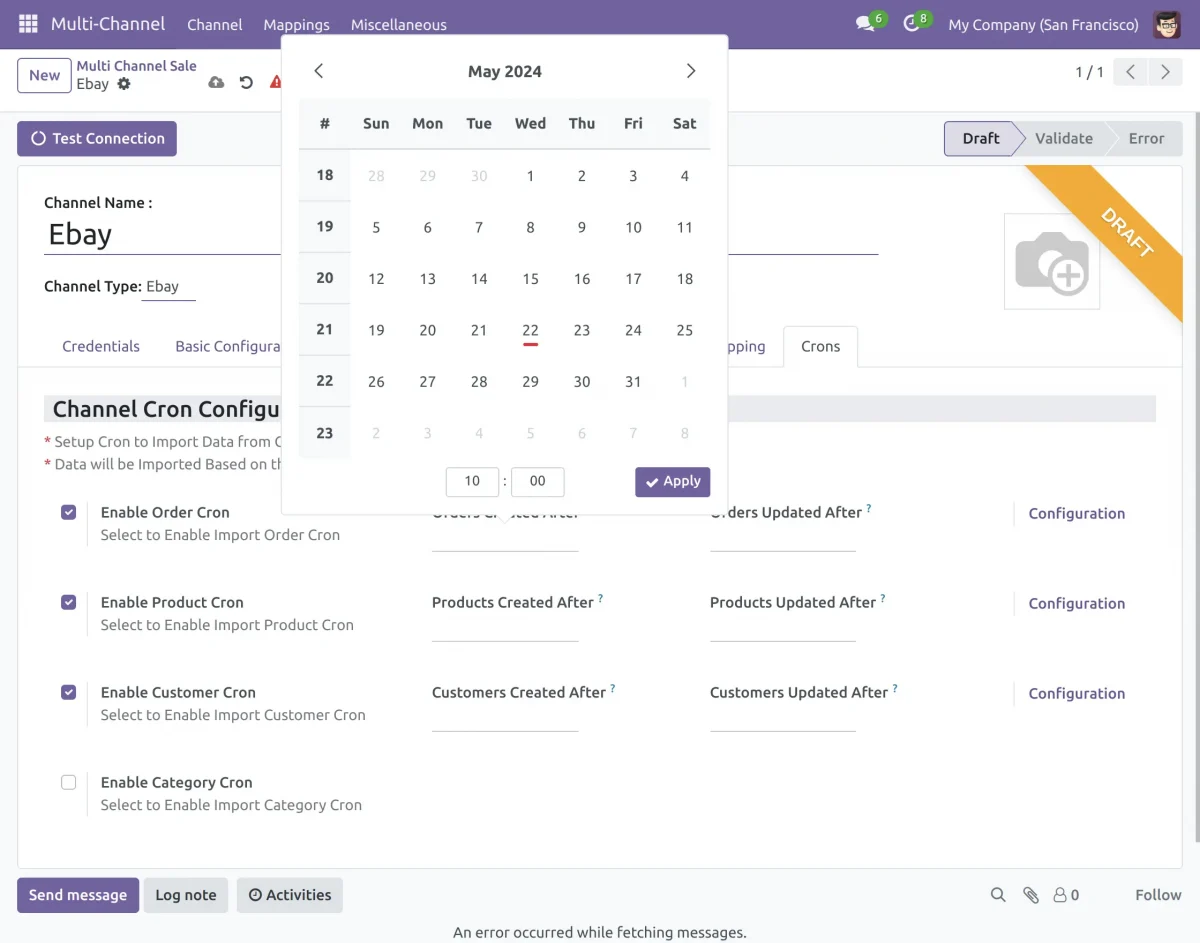
Task: Click Customers Updated After date field
Action: coord(783,719)
